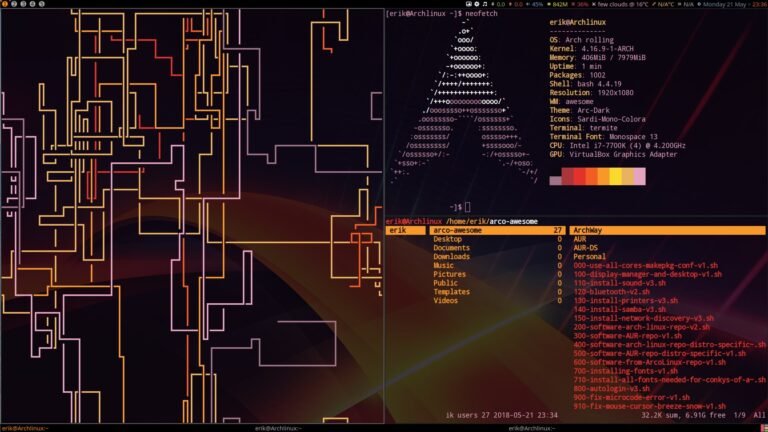The image size is (768, 432).
Task: Open the Downloads directory entry
Action: (451, 256)
